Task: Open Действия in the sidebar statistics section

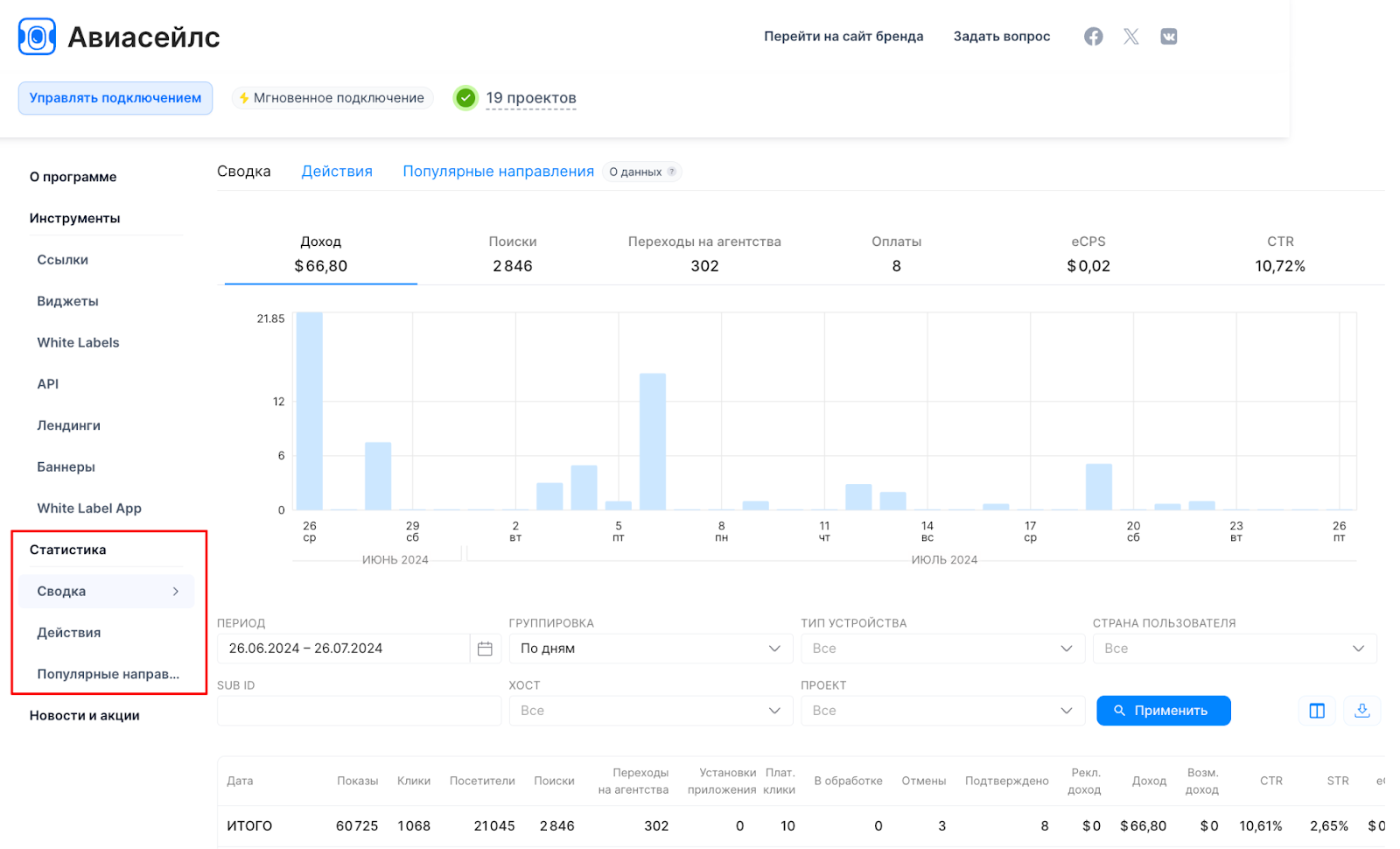Action: coord(69,633)
